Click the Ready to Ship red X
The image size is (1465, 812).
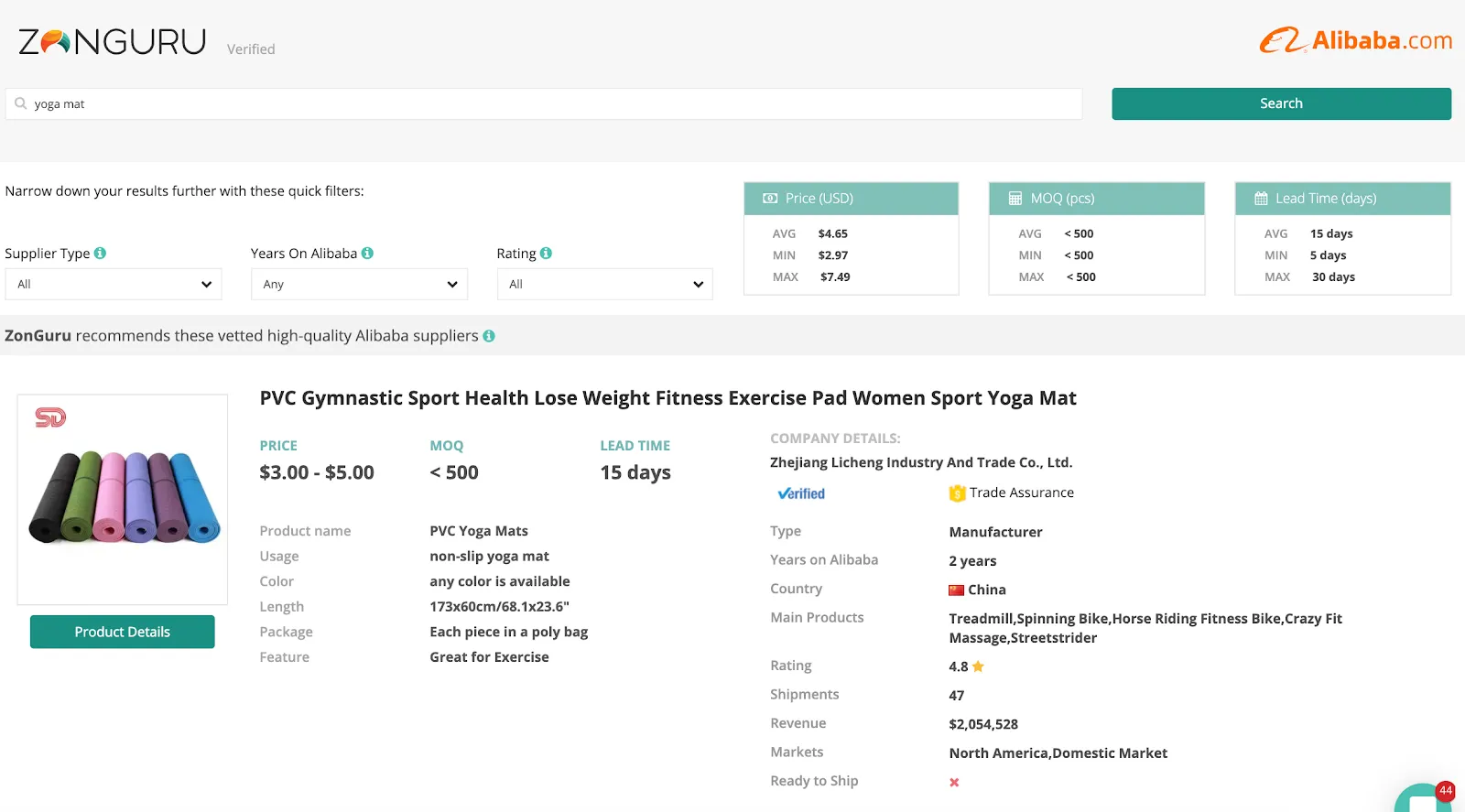coord(954,782)
